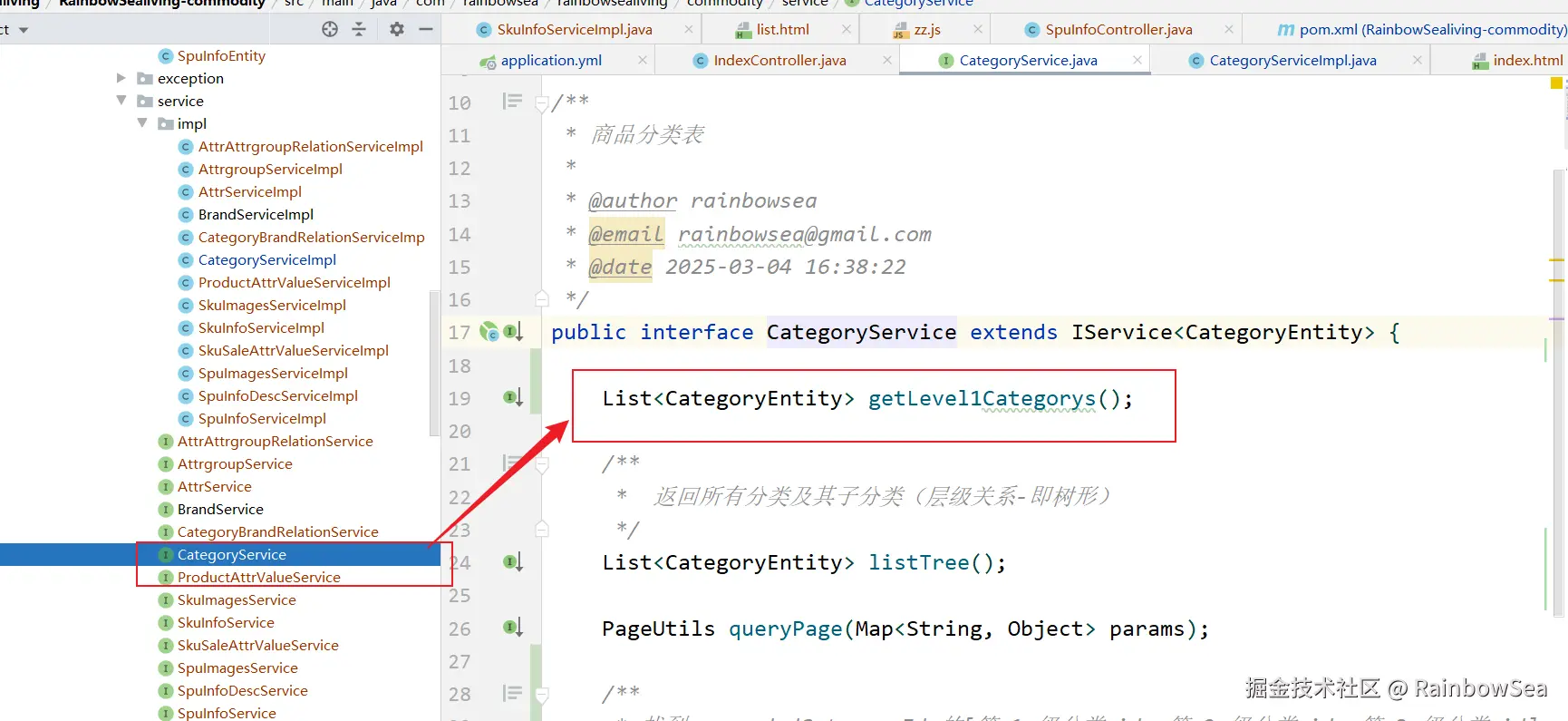Switch to application.yml tab

click(x=551, y=60)
